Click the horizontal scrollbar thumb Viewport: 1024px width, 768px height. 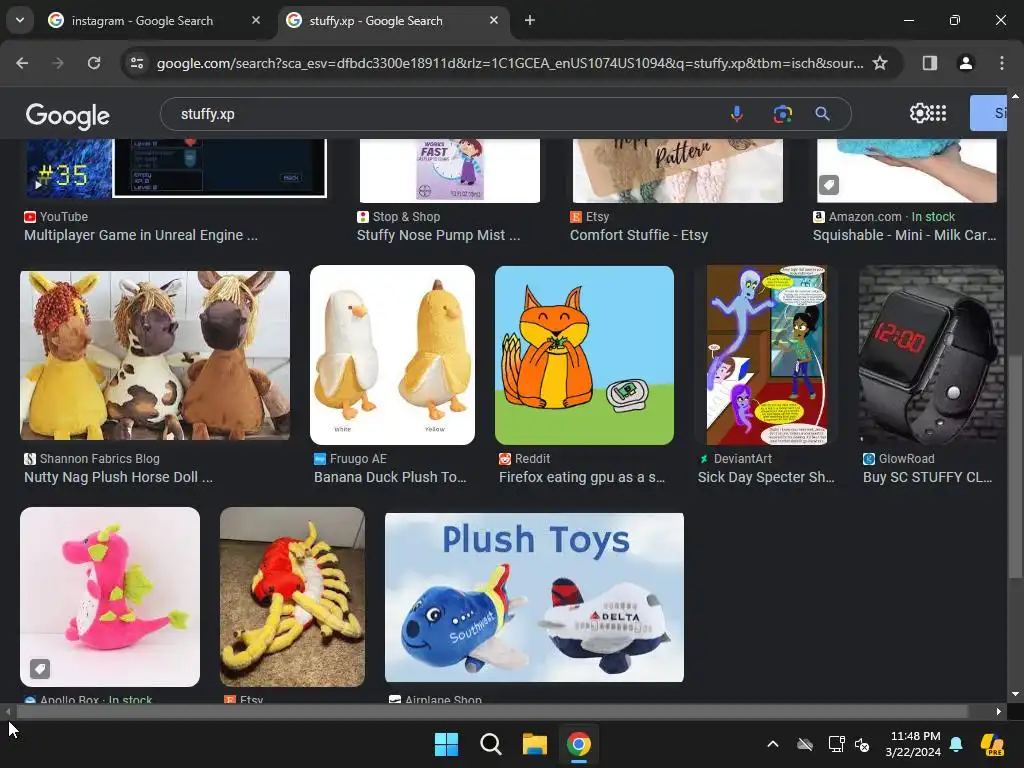(492, 711)
